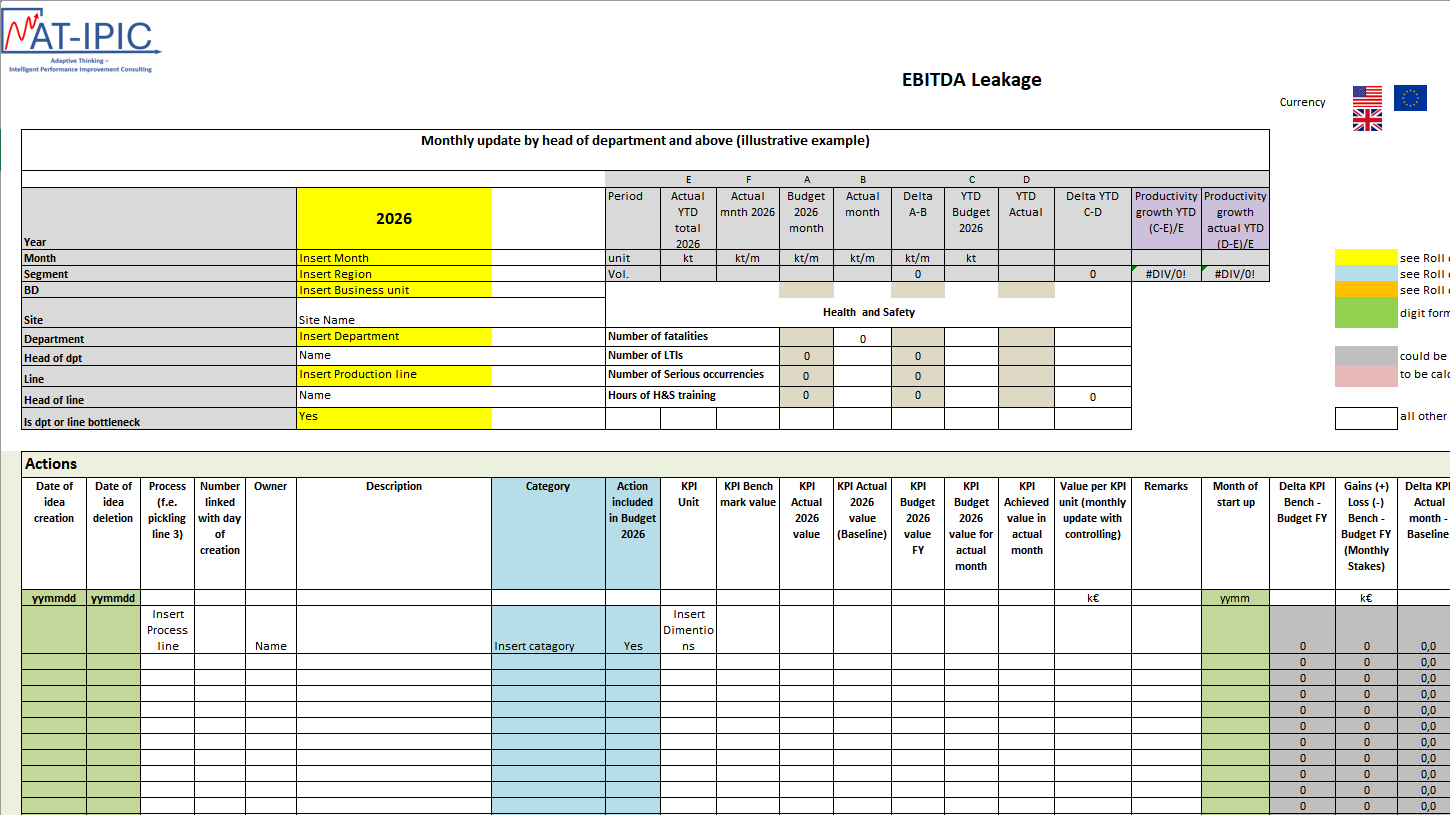Click the 'Description' column header
1450x815 pixels.
[x=394, y=534]
